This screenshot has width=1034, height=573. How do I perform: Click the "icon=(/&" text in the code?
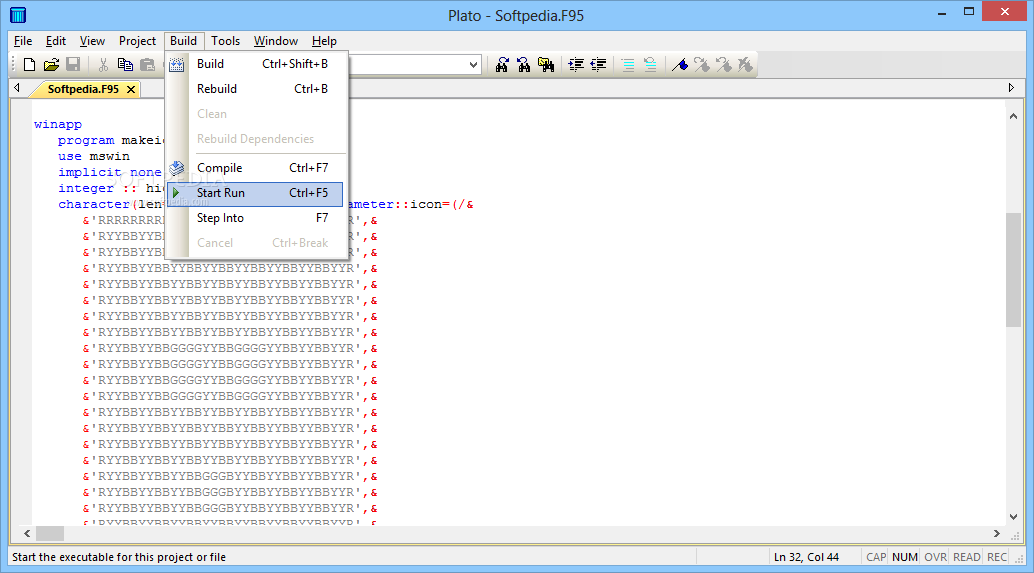(x=442, y=204)
